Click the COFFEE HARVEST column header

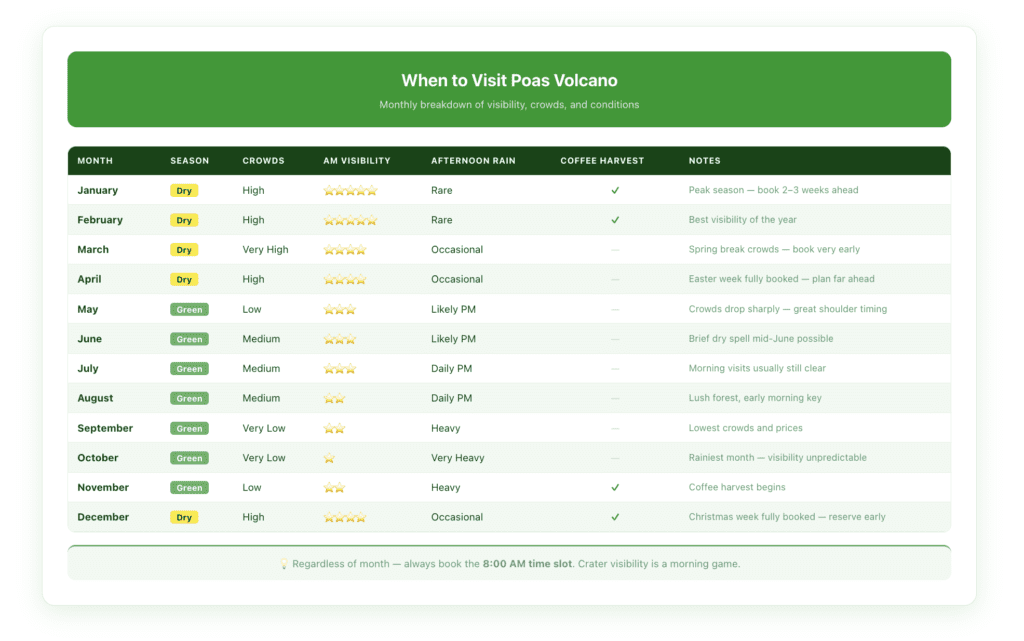[x=601, y=160]
